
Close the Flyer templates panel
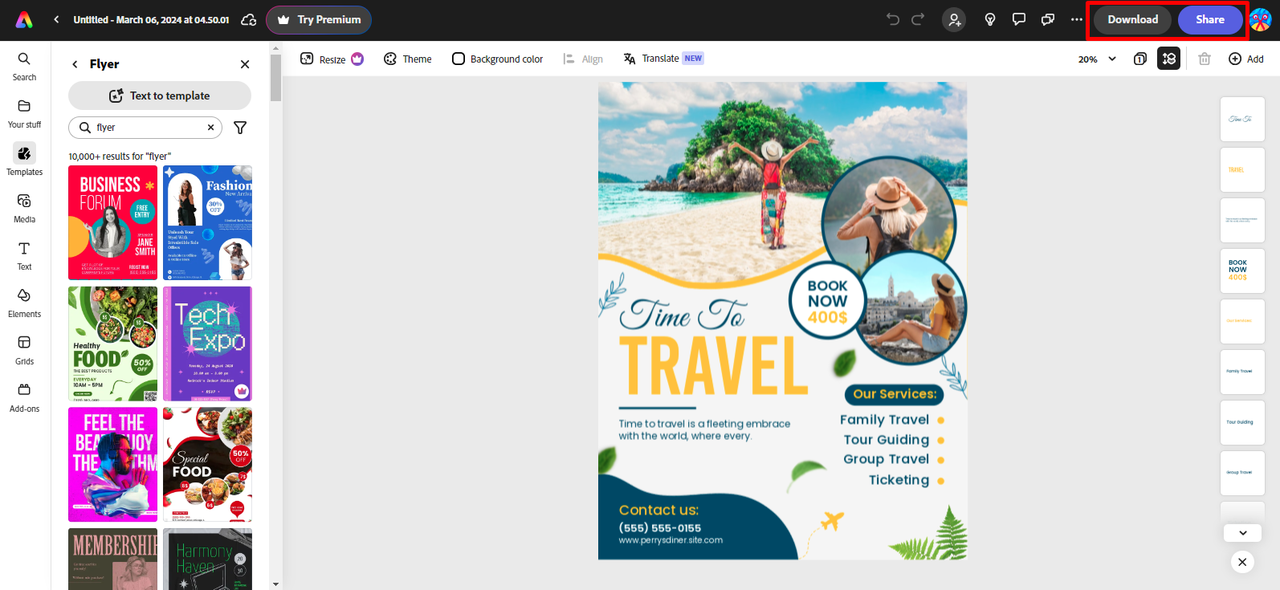pos(245,64)
